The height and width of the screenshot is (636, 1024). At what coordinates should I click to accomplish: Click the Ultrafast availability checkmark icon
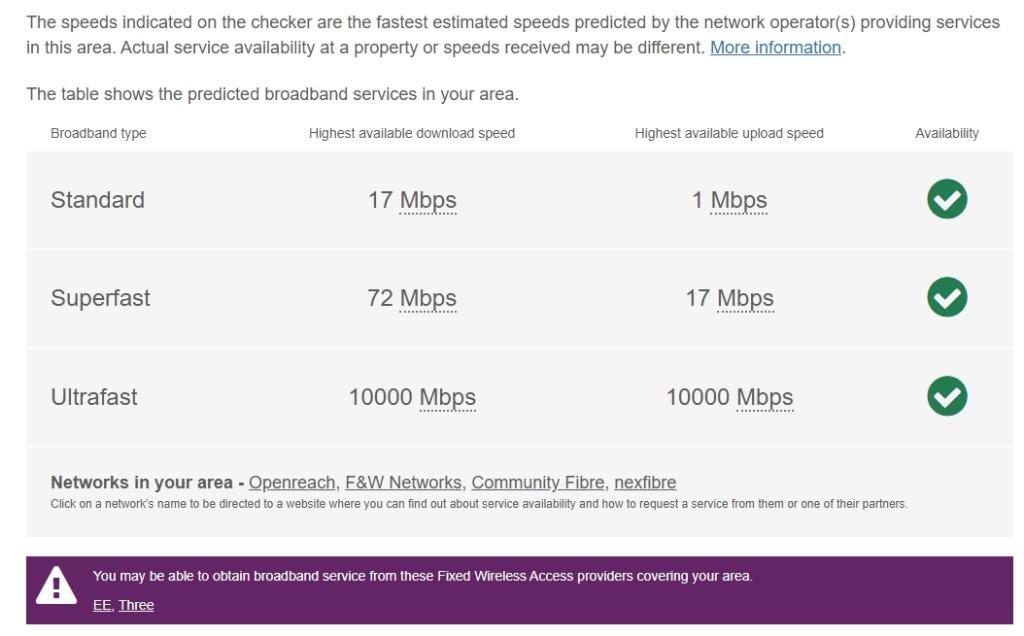click(946, 396)
